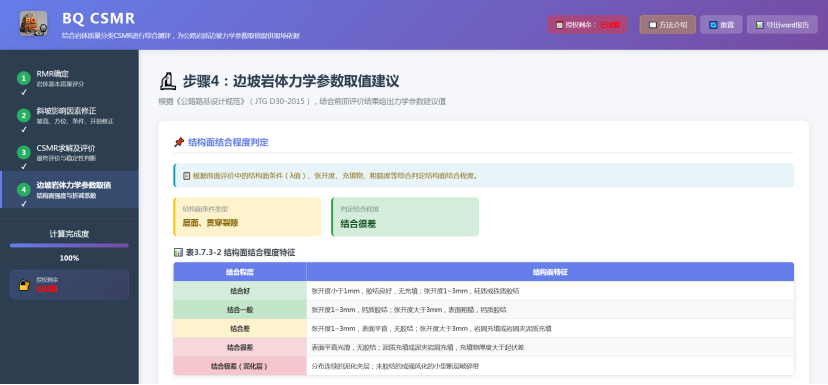Screen dimensions: 828x385
Task: Click the 结合极差（泥化层） table cell
Action: pyautogui.click(x=240, y=366)
